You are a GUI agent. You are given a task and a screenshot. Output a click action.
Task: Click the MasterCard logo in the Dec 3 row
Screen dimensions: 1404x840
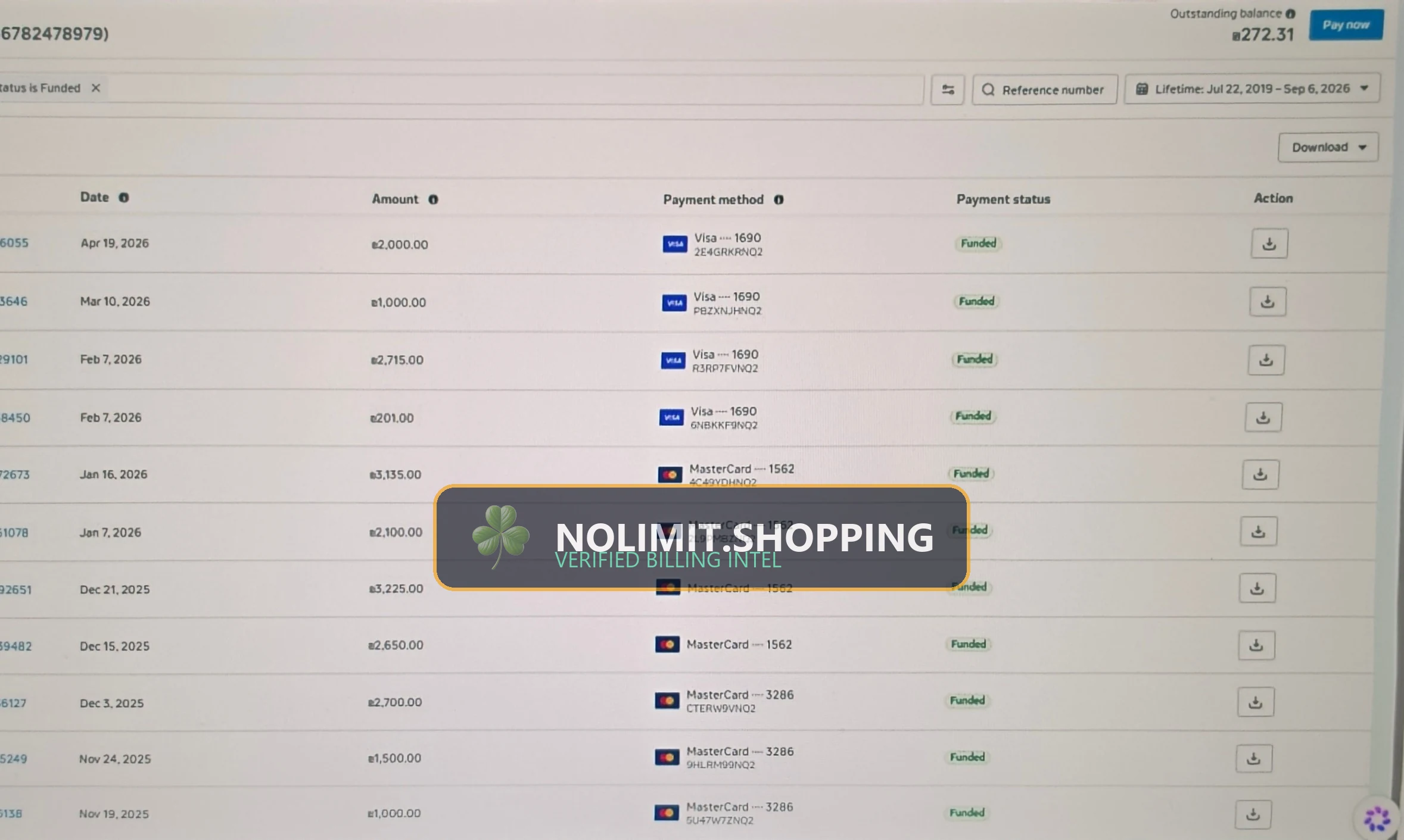[667, 701]
